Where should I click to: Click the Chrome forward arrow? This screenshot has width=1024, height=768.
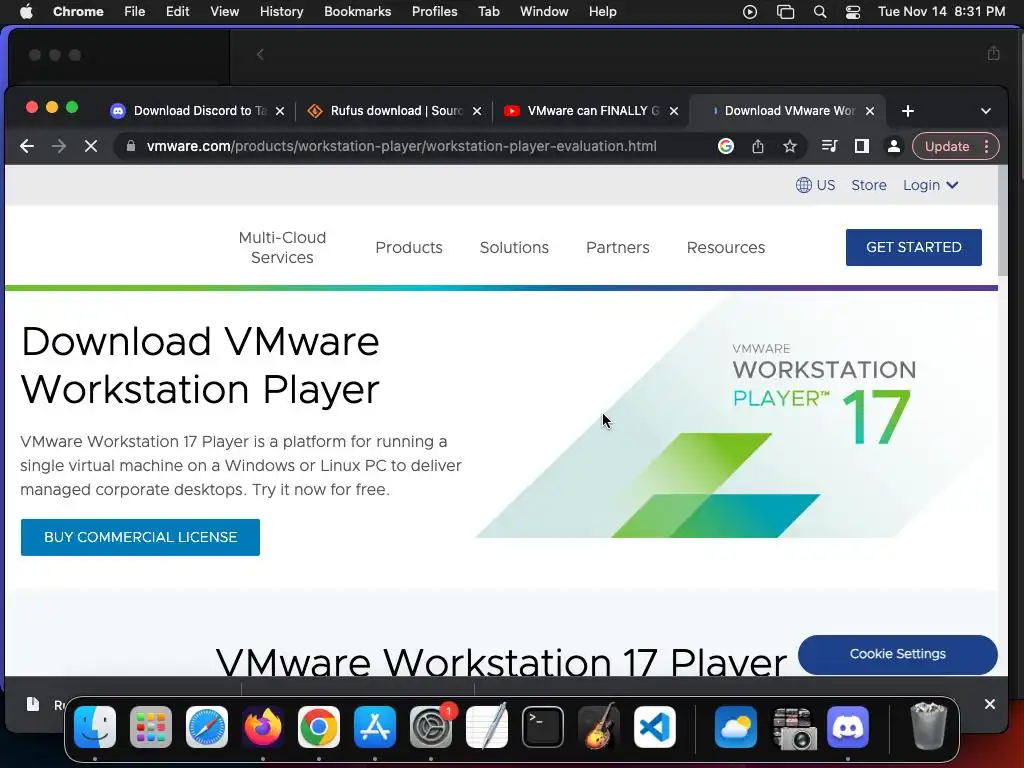pos(59,146)
